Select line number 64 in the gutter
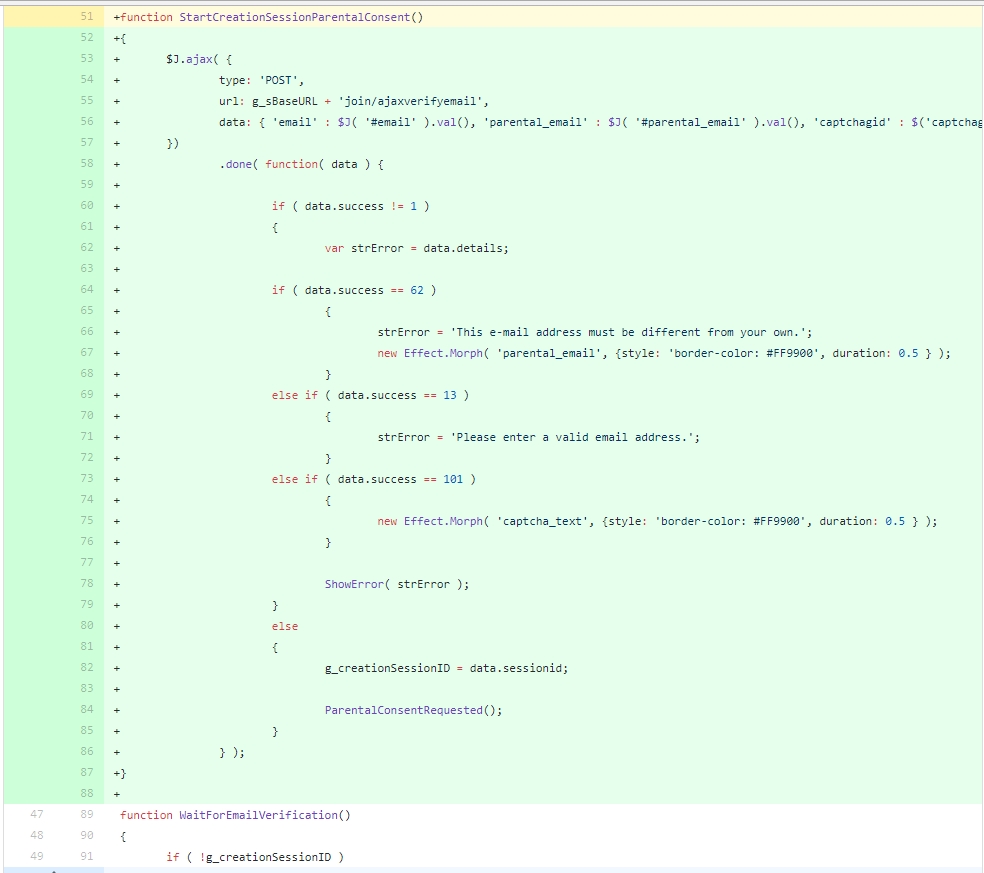 click(x=87, y=289)
